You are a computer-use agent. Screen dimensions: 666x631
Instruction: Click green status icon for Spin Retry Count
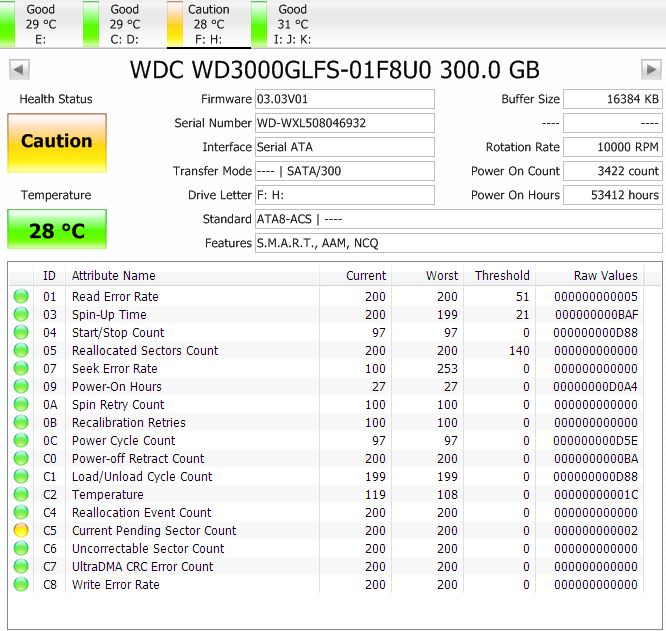tap(21, 404)
